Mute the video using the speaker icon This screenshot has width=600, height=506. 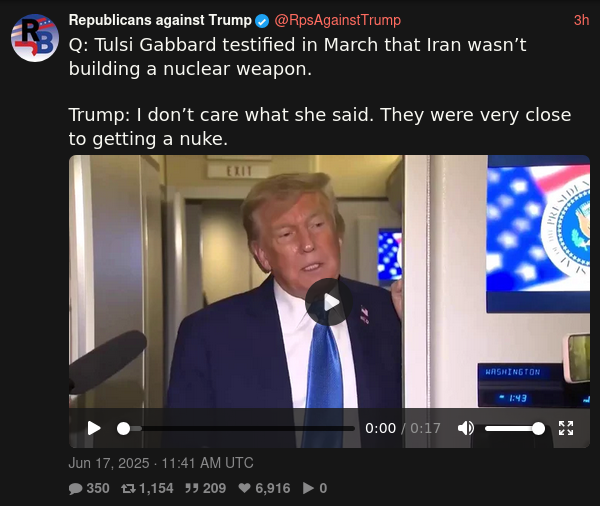click(466, 428)
